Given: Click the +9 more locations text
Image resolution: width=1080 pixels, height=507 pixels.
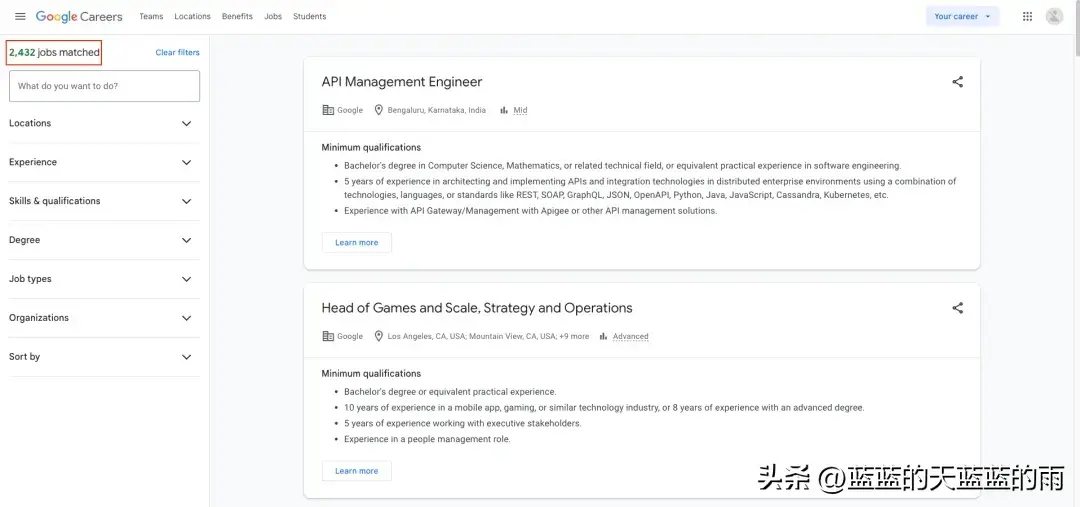Looking at the screenshot, I should coord(573,337).
